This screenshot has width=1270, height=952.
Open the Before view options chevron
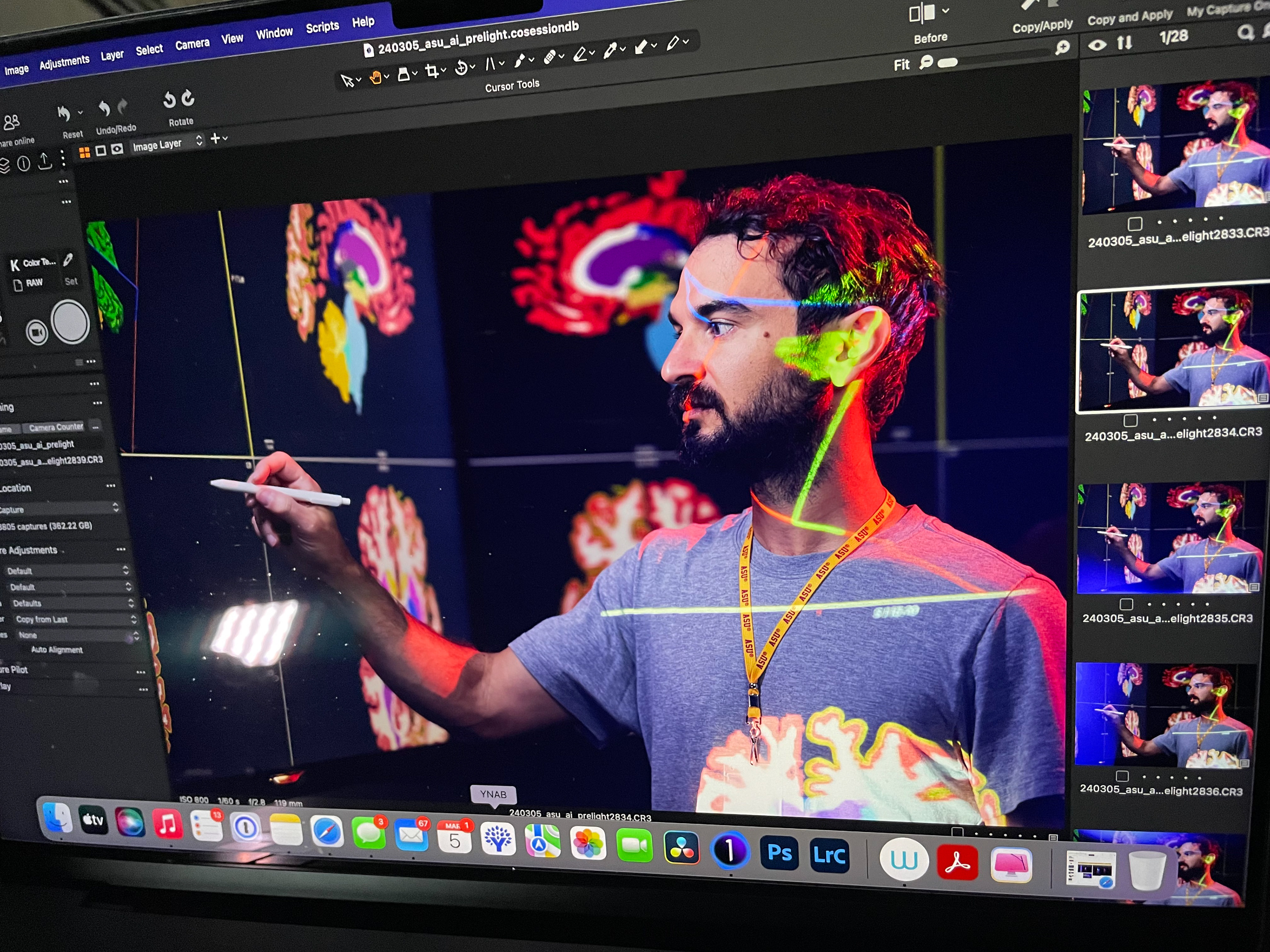pyautogui.click(x=945, y=10)
